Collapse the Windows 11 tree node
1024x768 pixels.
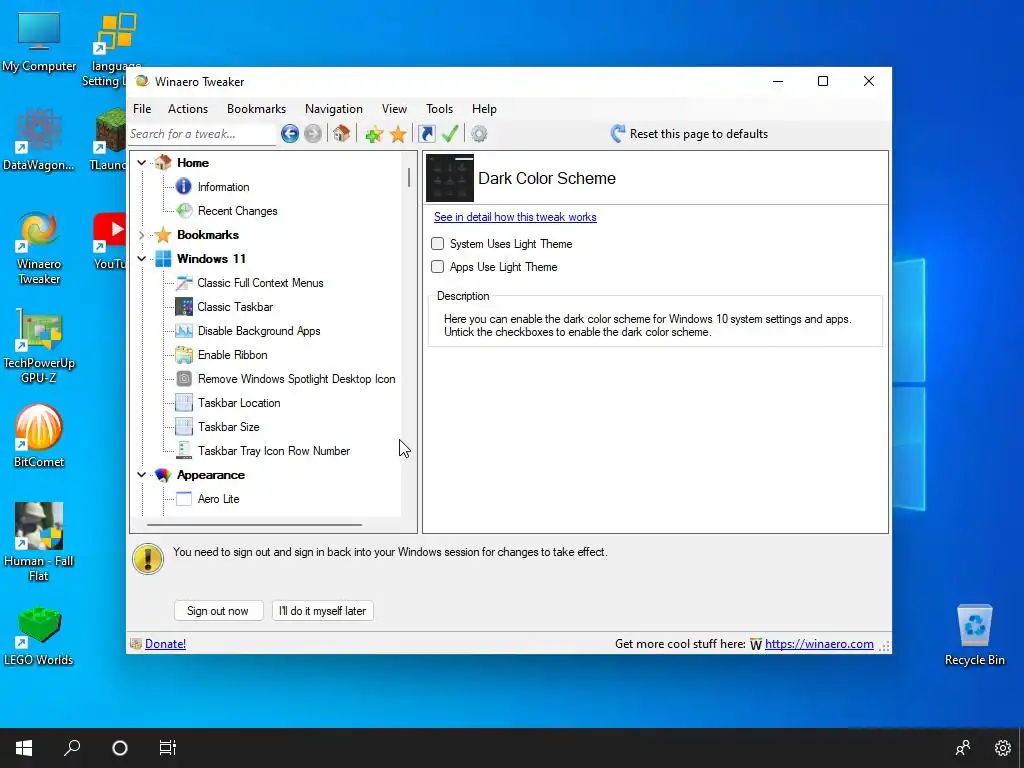point(141,259)
